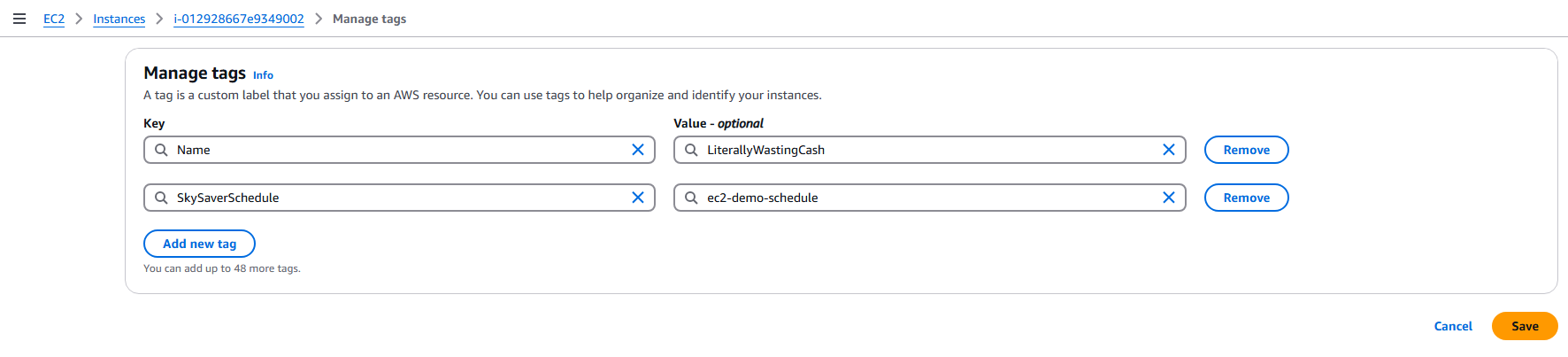Clear the Name key field

[x=637, y=150]
